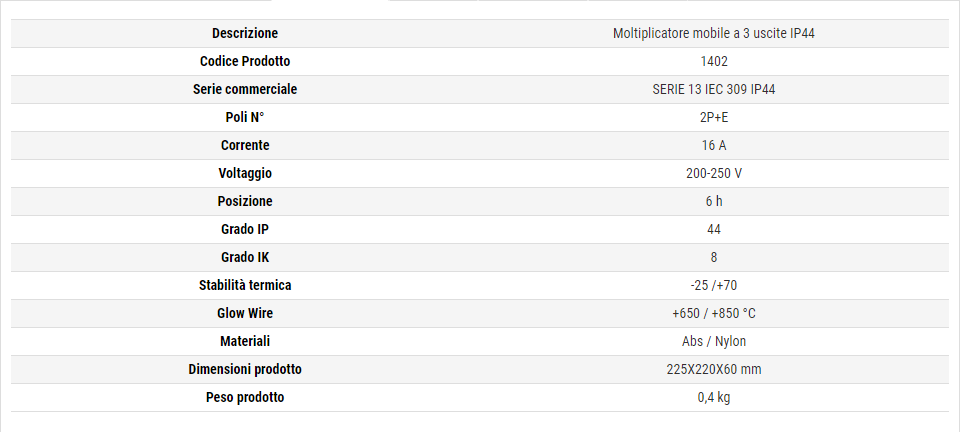Click the 'Corrente' row label
This screenshot has height=432, width=960.
click(245, 146)
